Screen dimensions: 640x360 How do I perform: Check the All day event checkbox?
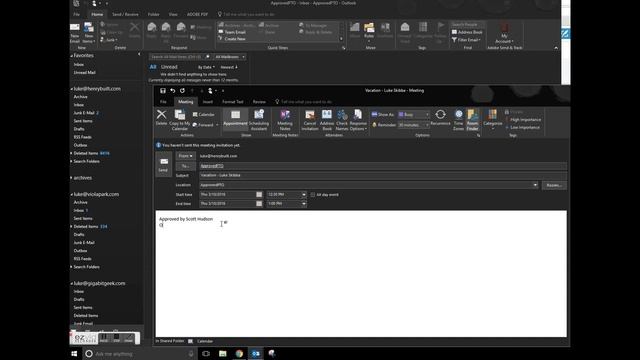click(313, 195)
